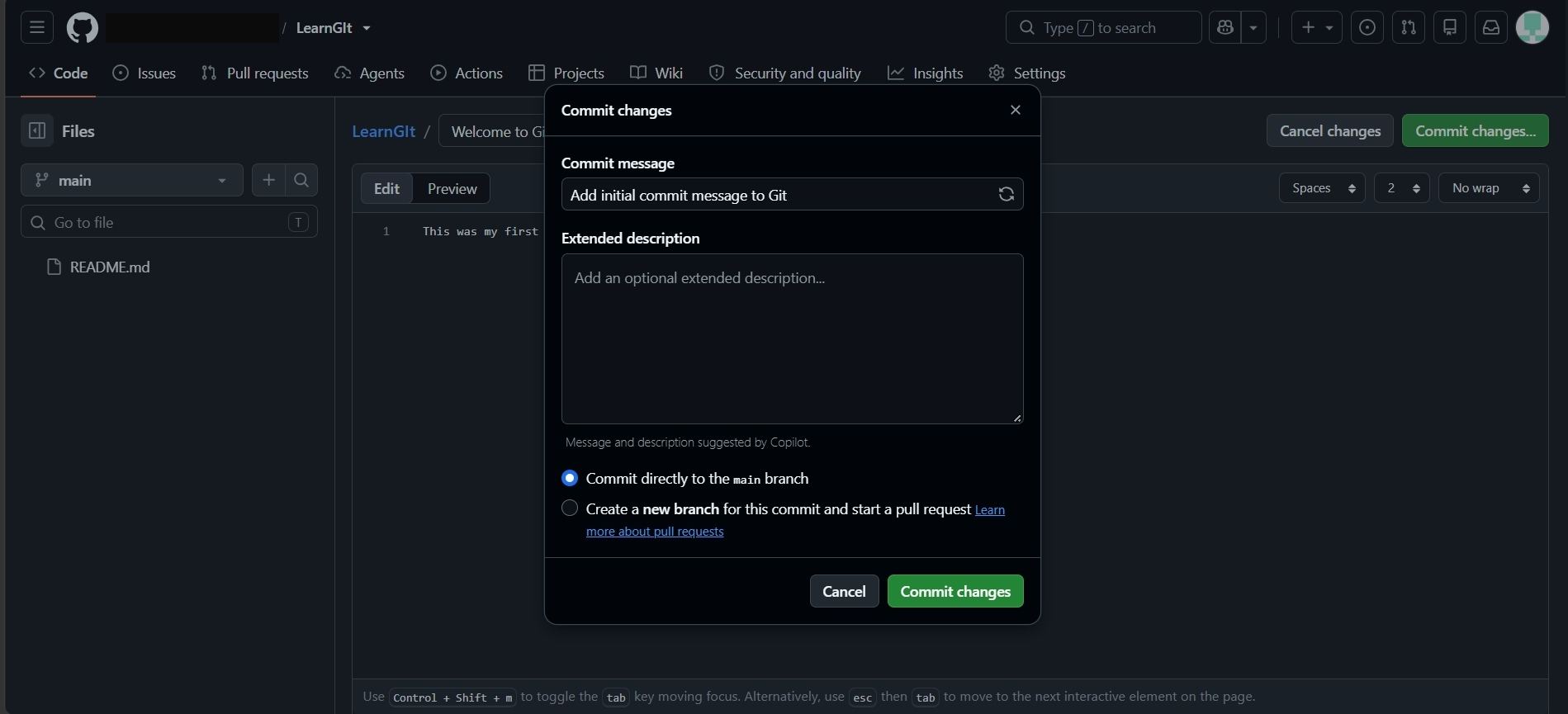Expand the LearnGIt repository dropdown arrow
The width and height of the screenshot is (1568, 714).
point(367,28)
